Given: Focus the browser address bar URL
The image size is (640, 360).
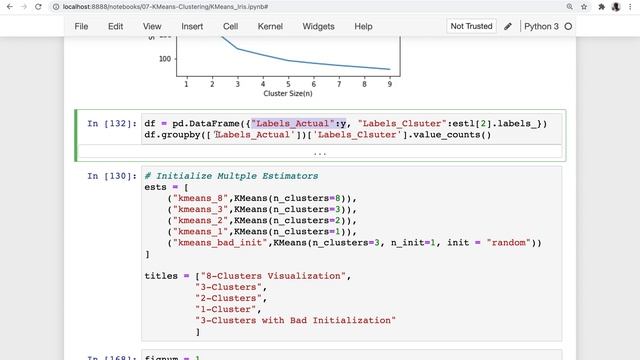Looking at the screenshot, I should (165, 7).
